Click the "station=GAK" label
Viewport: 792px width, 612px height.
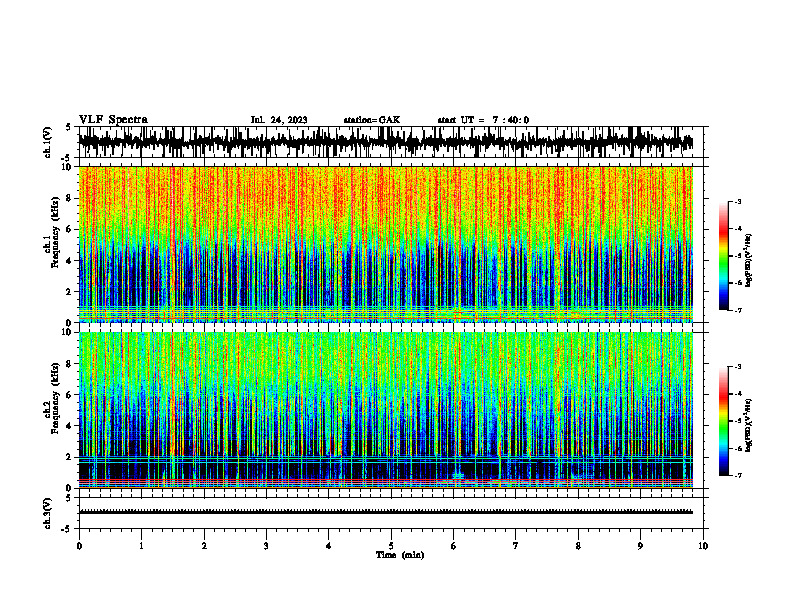click(x=372, y=120)
